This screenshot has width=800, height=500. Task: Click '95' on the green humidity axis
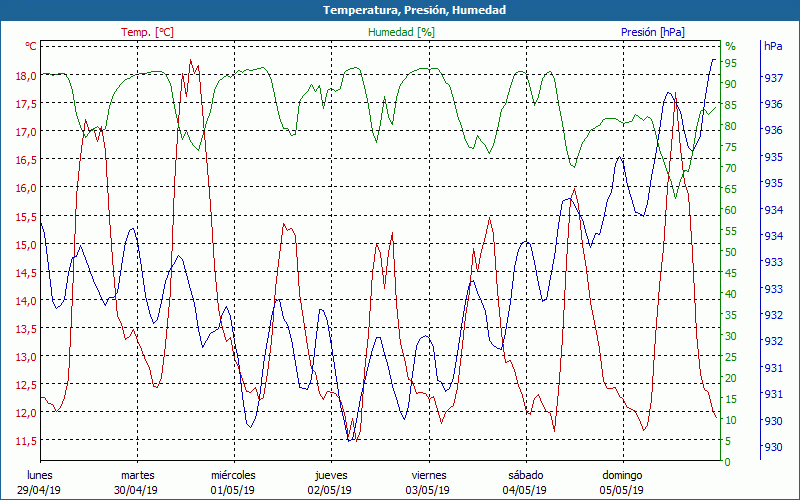tap(731, 63)
